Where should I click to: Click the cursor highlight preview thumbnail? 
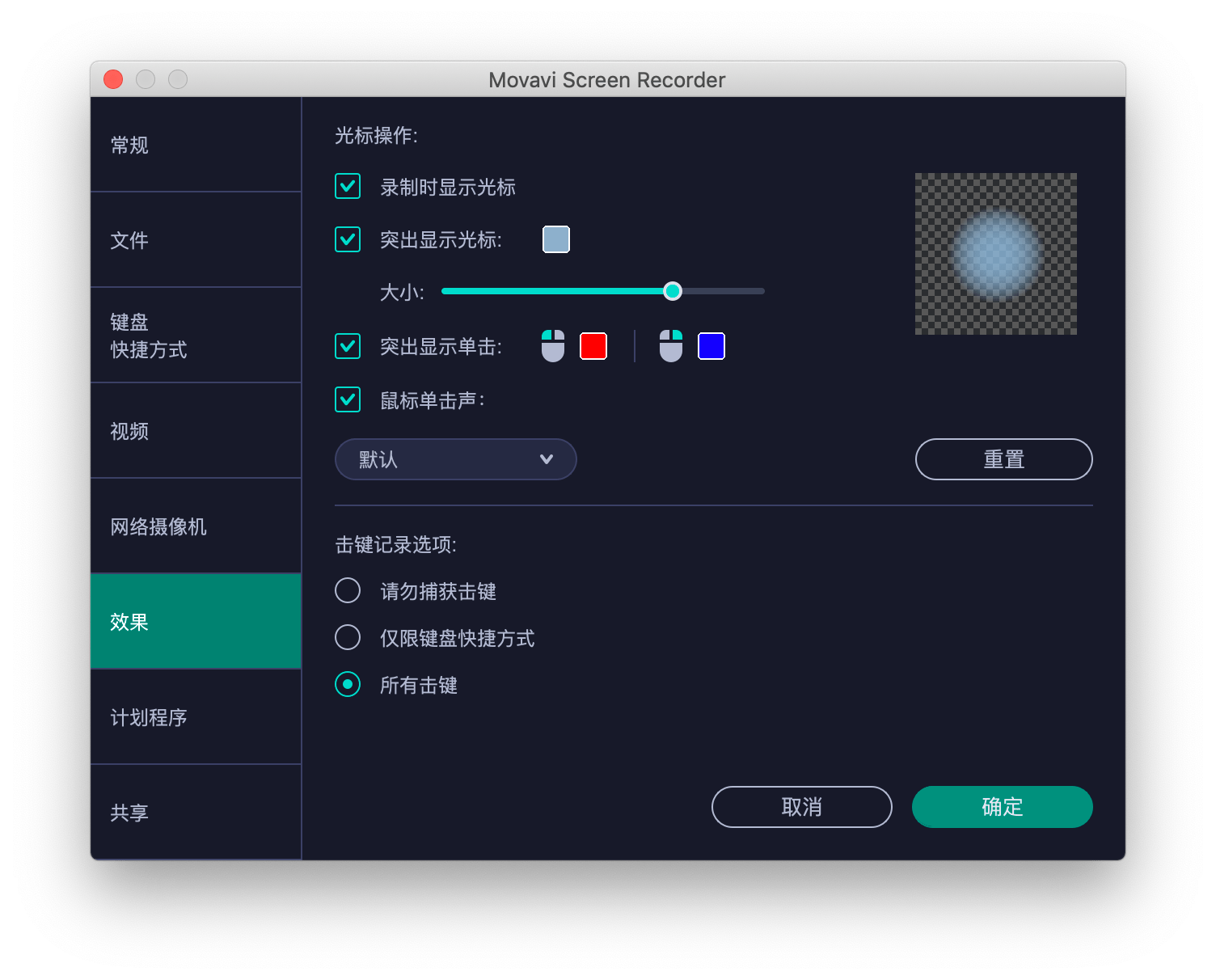pyautogui.click(x=996, y=254)
